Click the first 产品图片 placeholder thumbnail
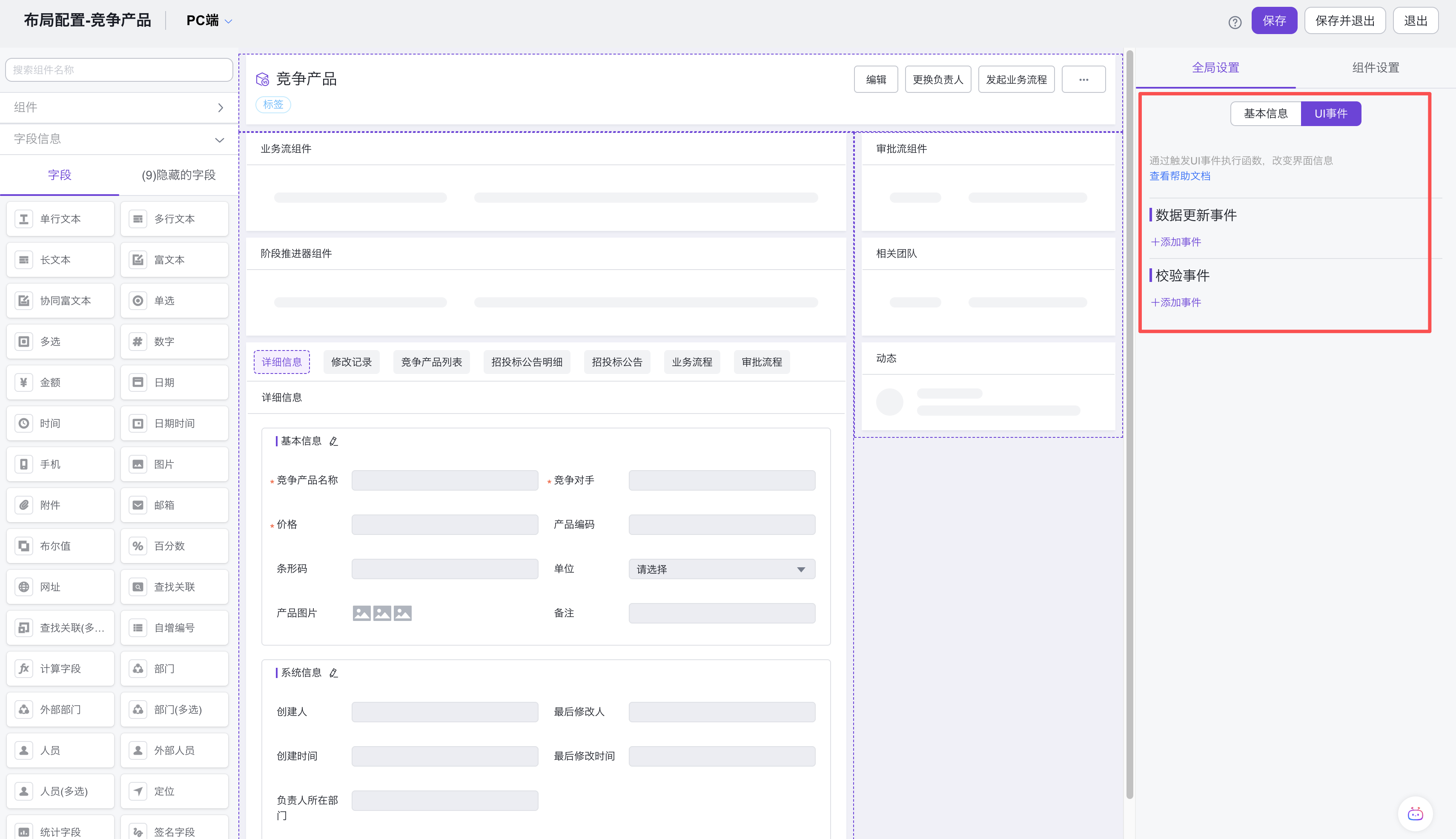Image resolution: width=1456 pixels, height=839 pixels. point(362,613)
